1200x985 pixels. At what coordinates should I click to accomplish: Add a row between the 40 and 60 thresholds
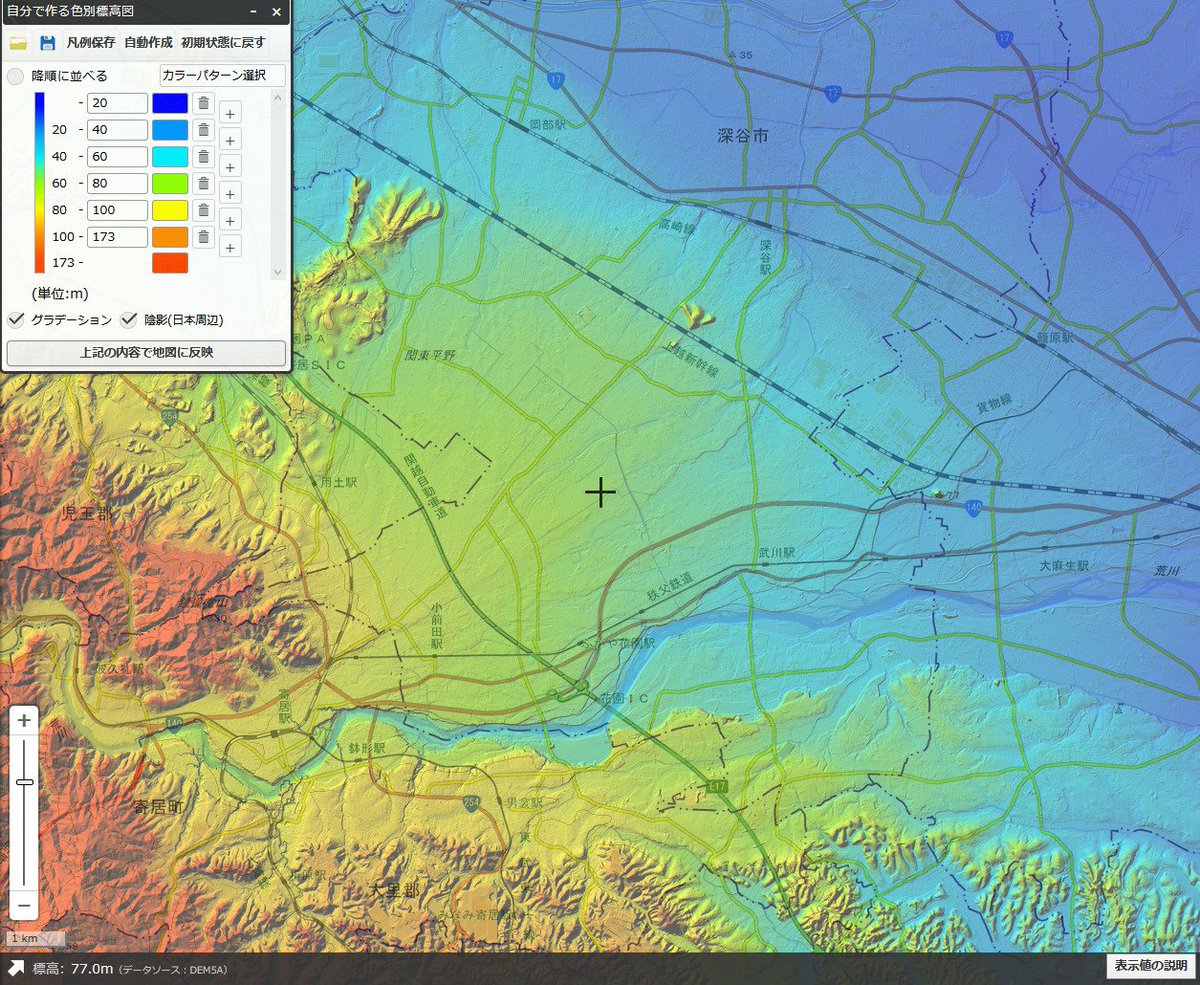click(230, 140)
